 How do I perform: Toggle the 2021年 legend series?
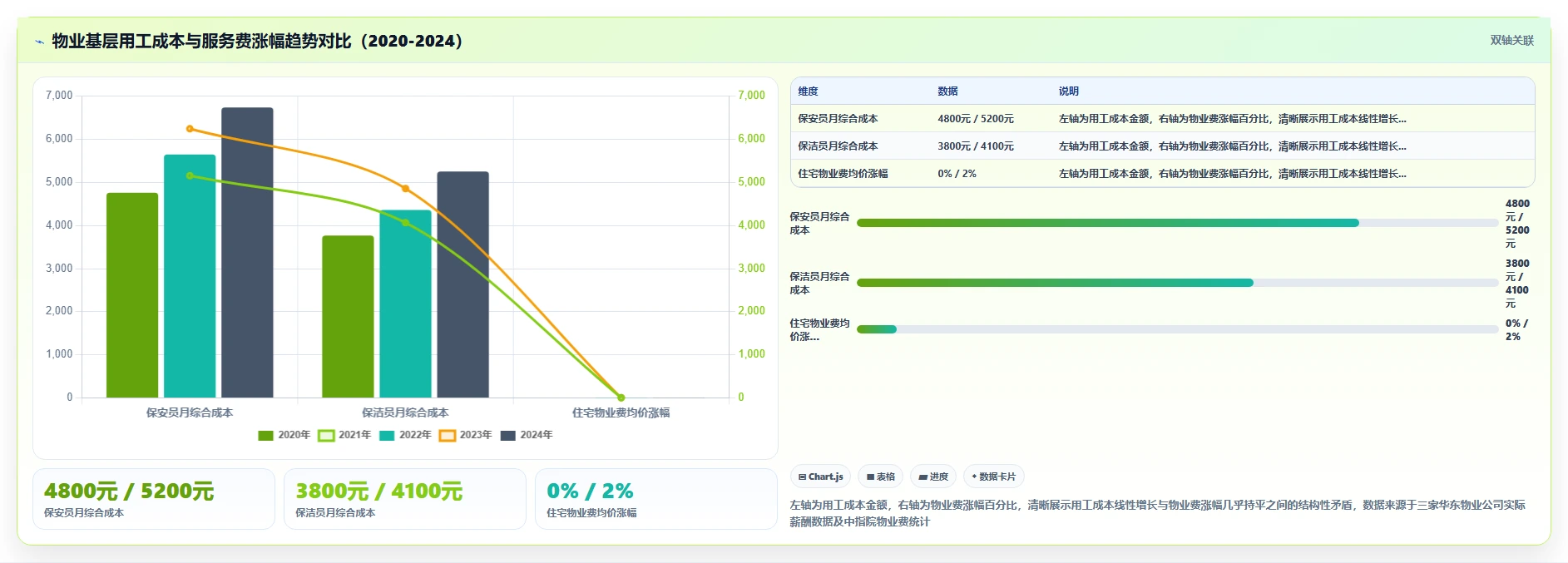344,435
